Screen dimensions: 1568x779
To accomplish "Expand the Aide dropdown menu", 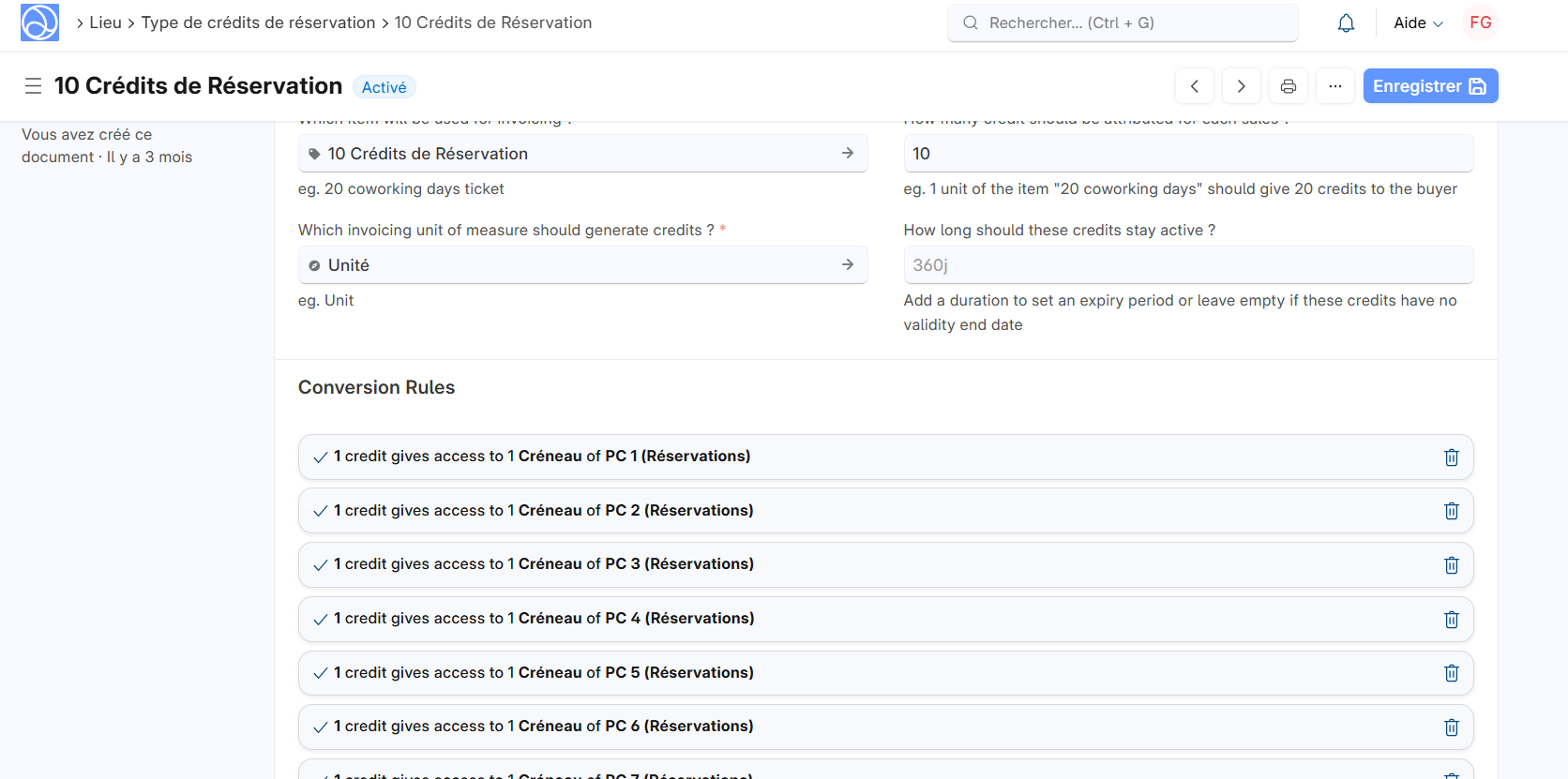I will click(x=1417, y=23).
